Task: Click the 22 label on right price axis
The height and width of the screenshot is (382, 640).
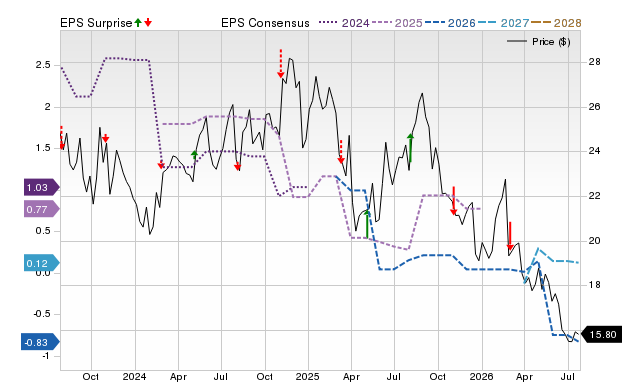Action: tap(594, 196)
